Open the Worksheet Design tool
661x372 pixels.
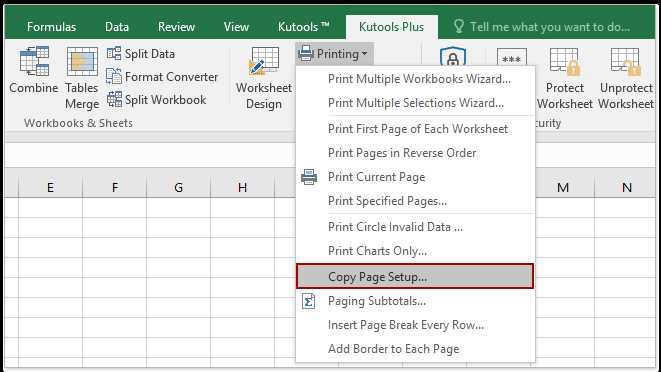tap(264, 78)
